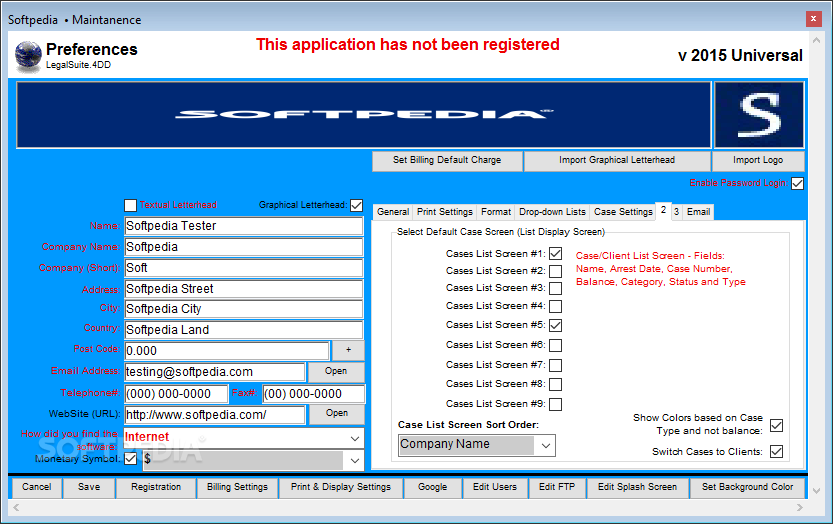Open the Registration dialog

coord(156,487)
